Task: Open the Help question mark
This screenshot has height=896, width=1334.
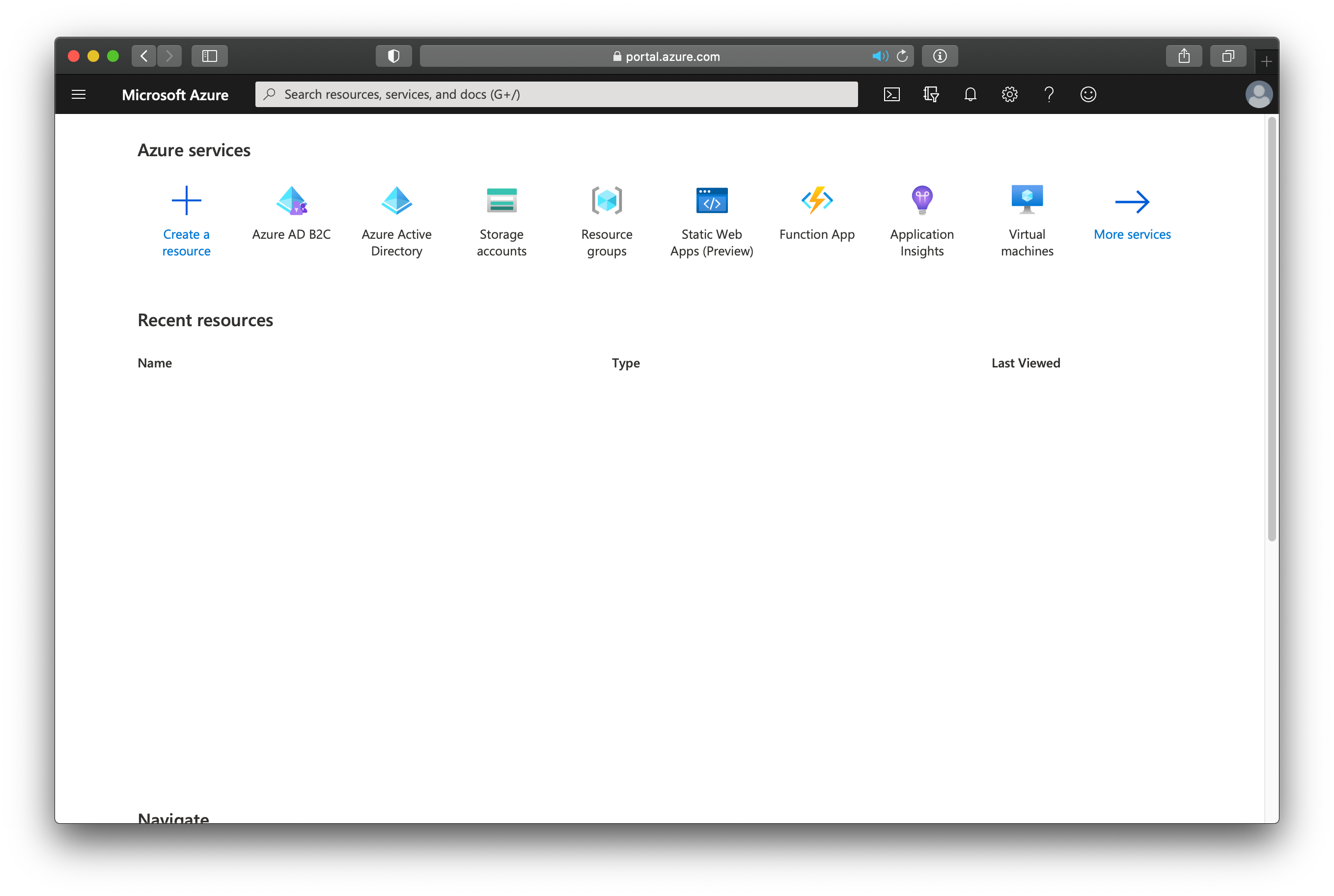Action: pos(1049,94)
